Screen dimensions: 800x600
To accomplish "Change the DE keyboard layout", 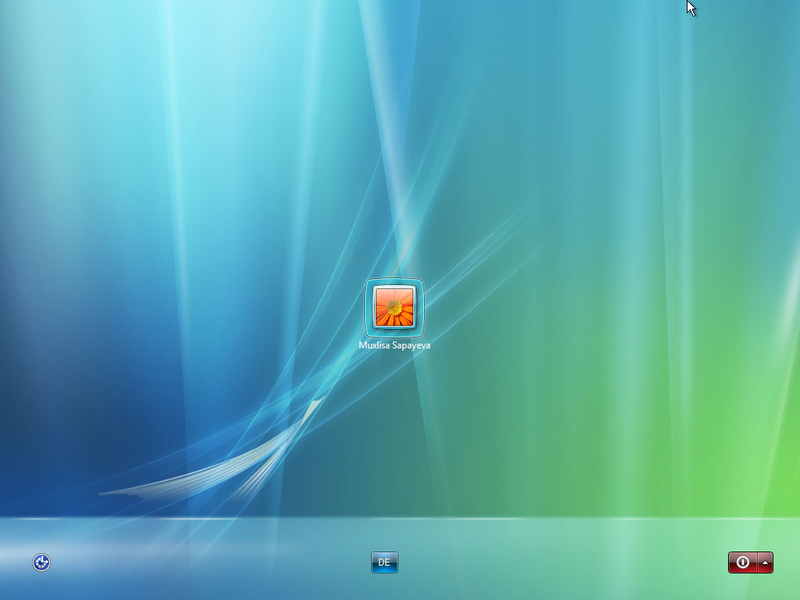I will [x=385, y=562].
